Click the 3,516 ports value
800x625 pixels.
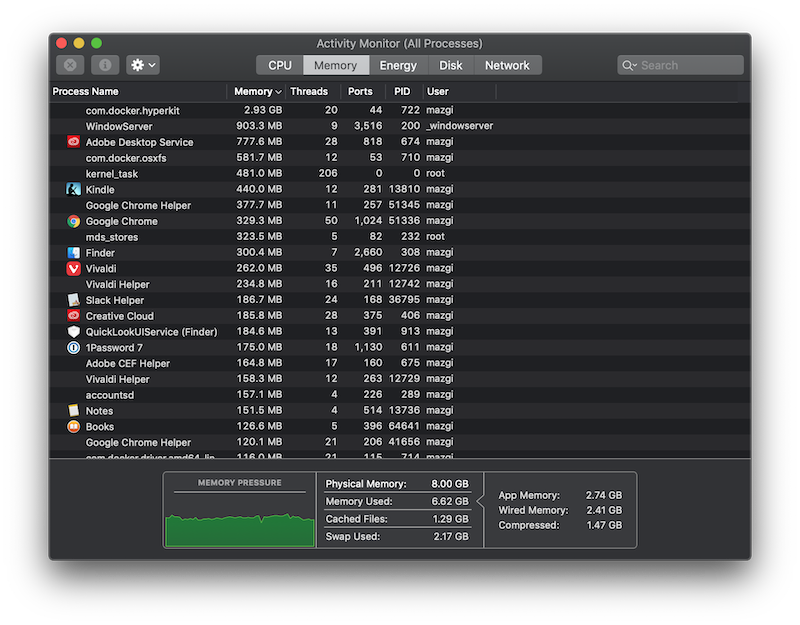pos(368,126)
